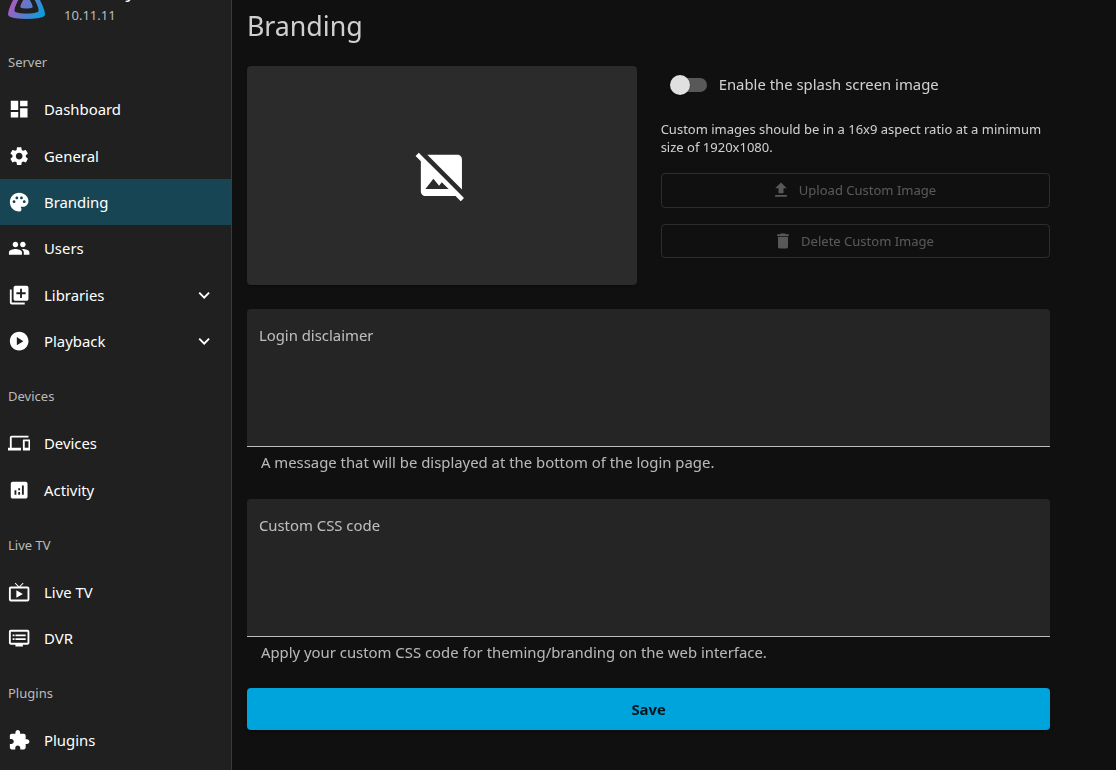The width and height of the screenshot is (1116, 770).
Task: Click the version number 10.11.11
Action: 90,16
